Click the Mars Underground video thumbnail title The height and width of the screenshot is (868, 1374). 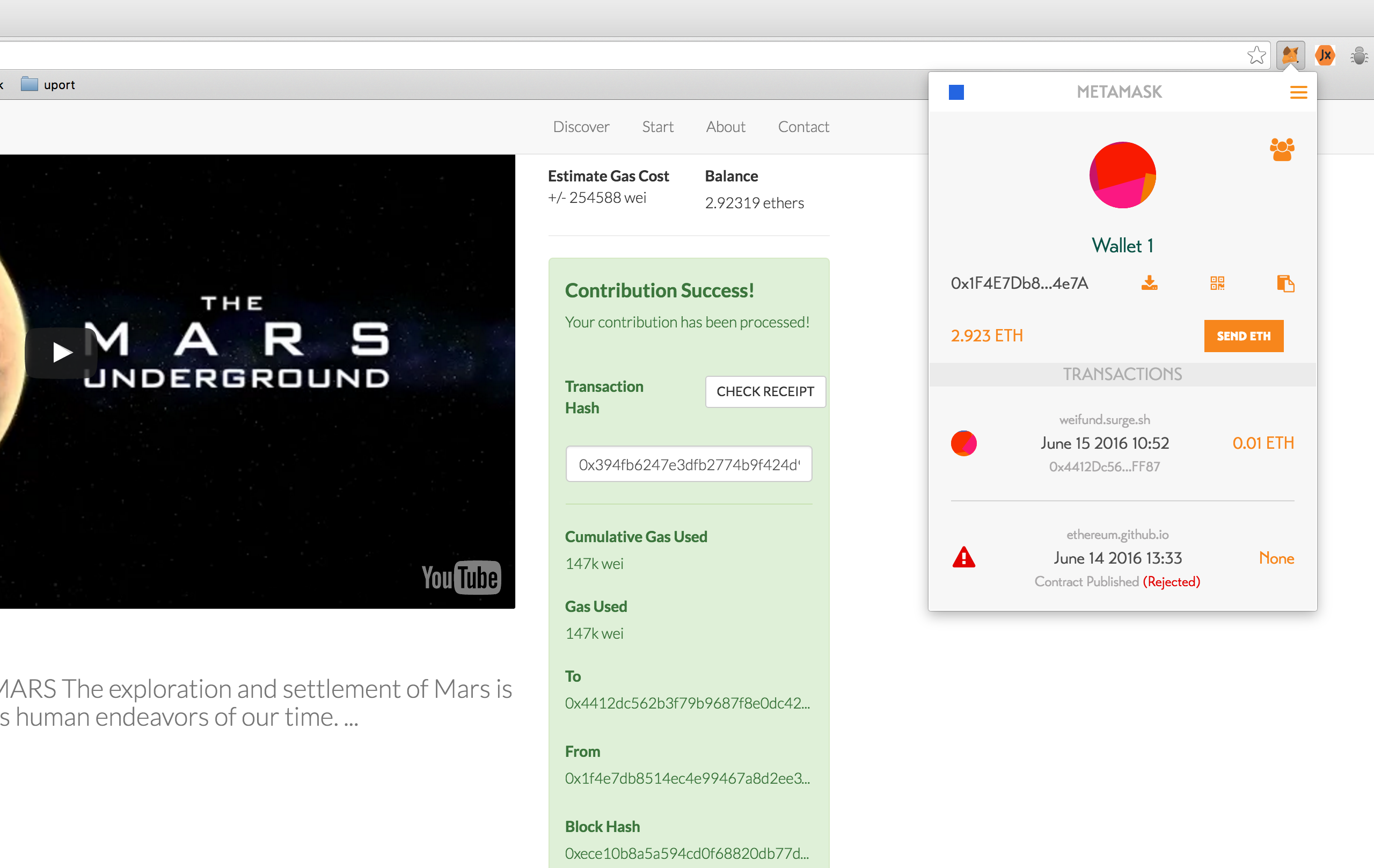(236, 341)
